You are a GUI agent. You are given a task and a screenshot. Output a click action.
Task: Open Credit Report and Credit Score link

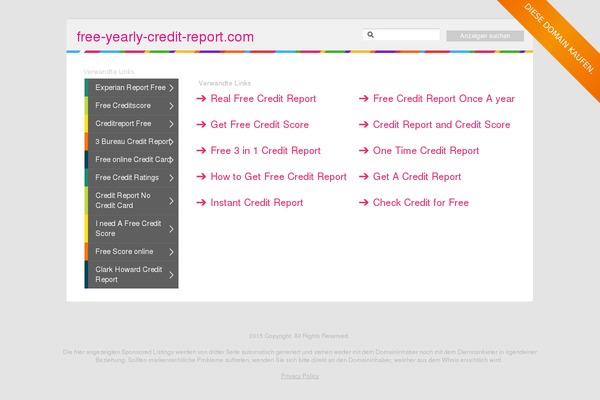[x=442, y=125]
